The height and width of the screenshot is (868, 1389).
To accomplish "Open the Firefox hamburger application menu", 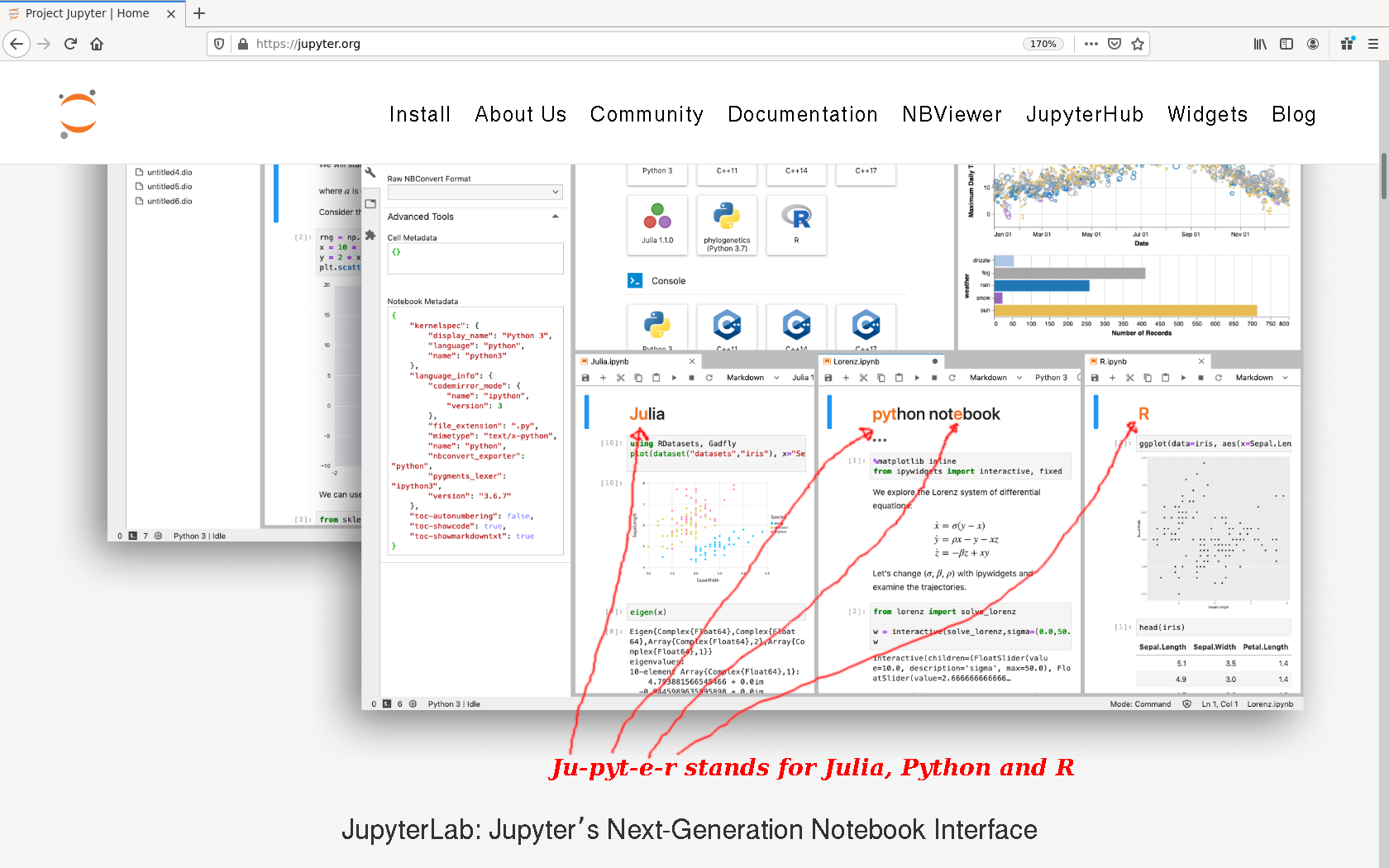I will coord(1372,44).
